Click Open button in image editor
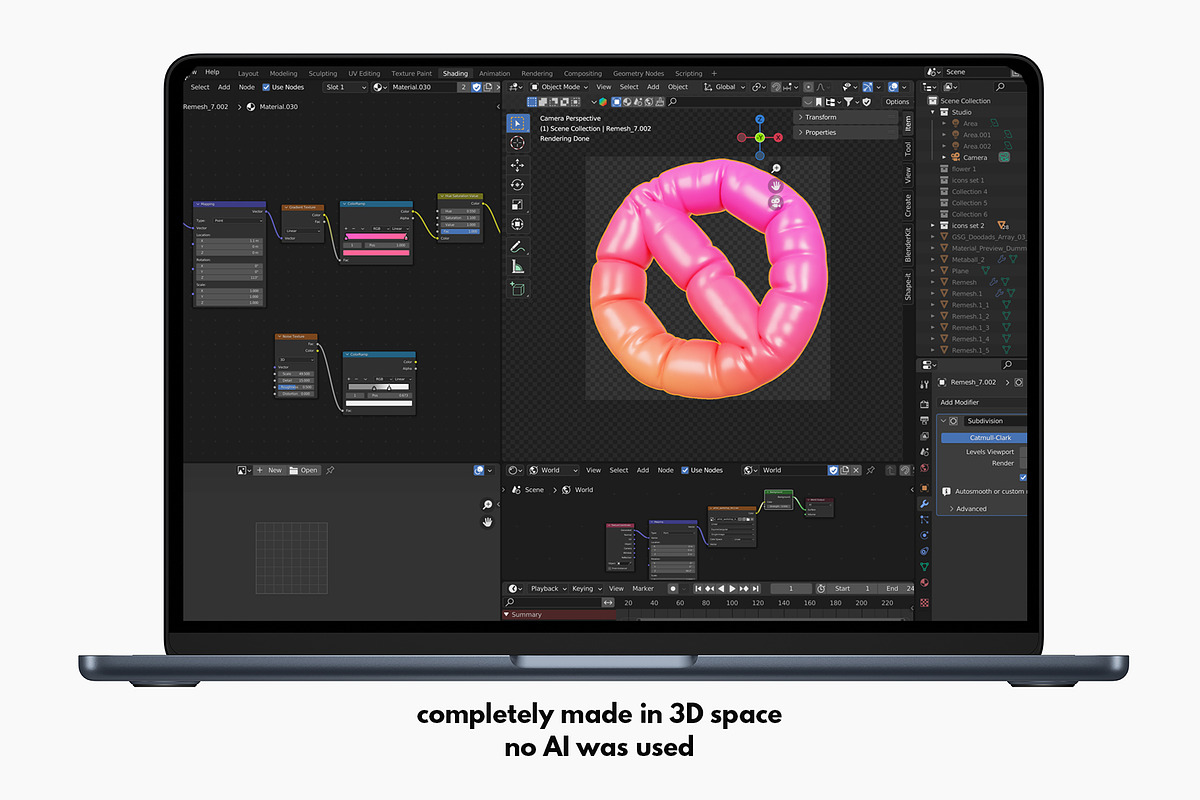1200x800 pixels. click(303, 470)
